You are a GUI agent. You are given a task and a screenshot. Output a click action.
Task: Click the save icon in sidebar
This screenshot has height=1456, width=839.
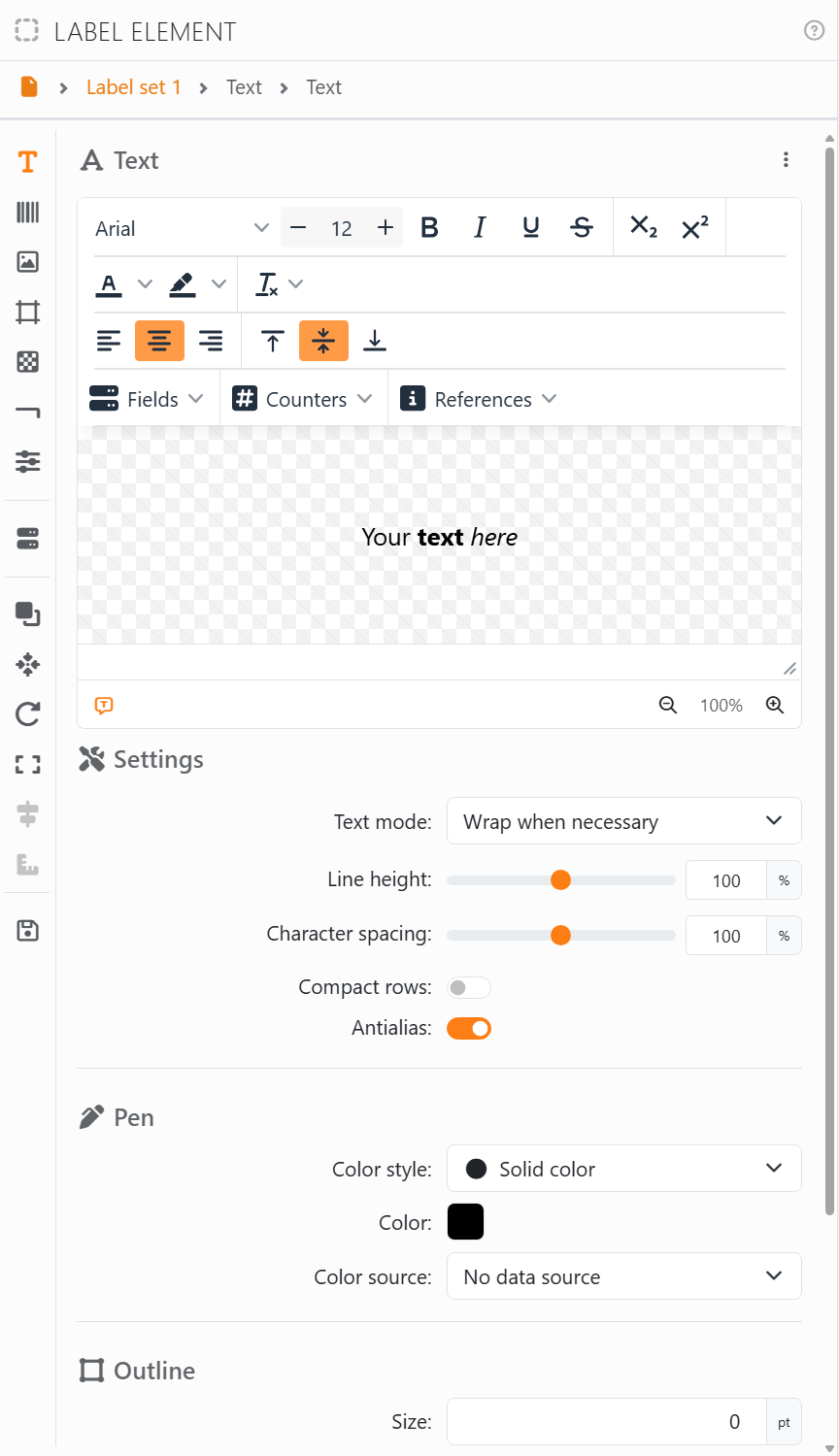tap(27, 931)
